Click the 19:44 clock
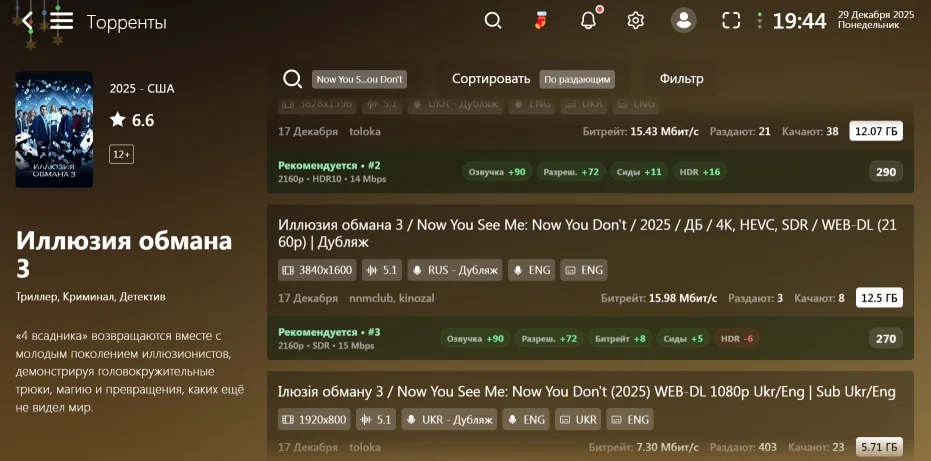Image resolution: width=931 pixels, height=461 pixels. [x=799, y=21]
